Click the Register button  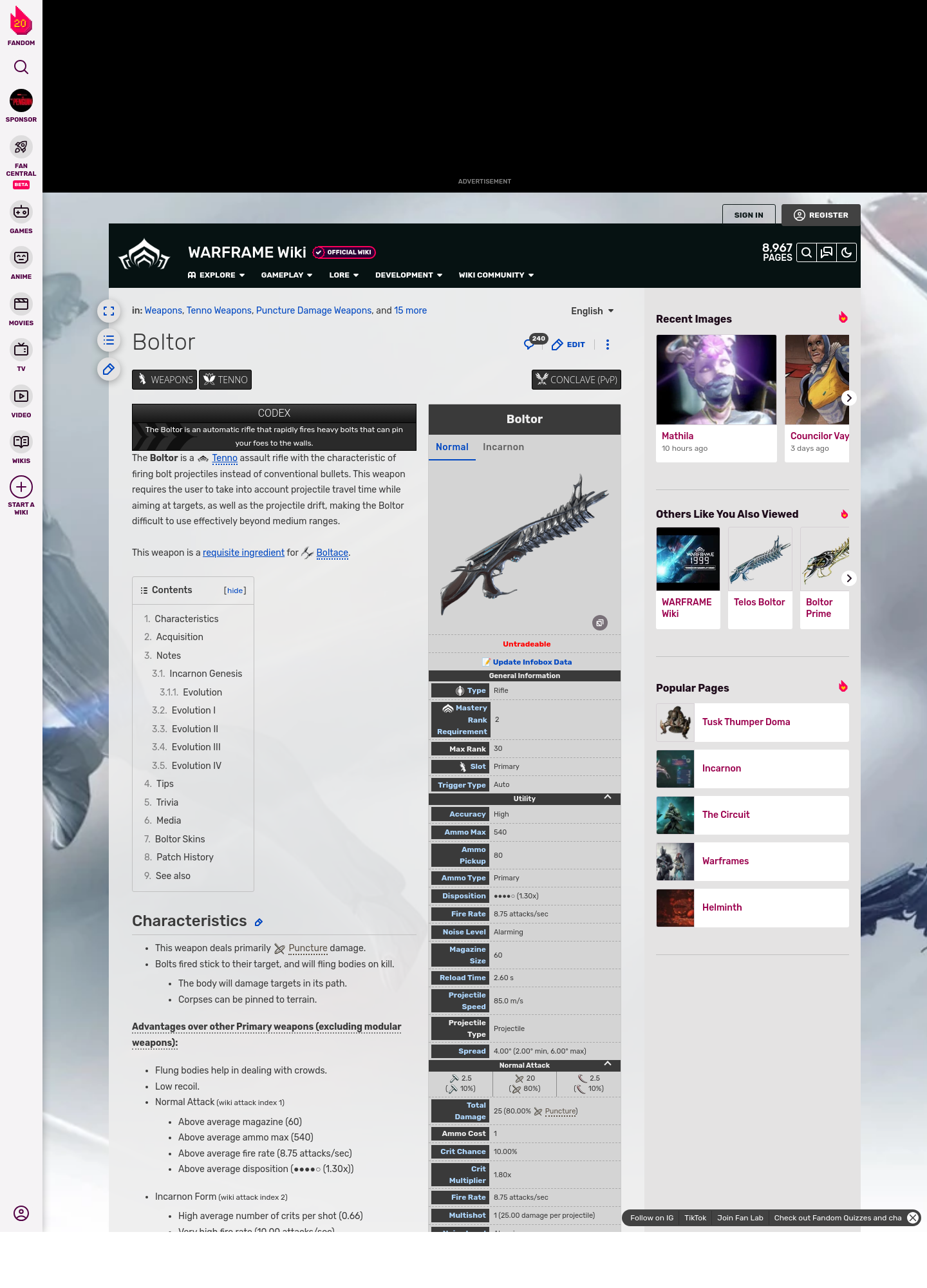point(821,215)
